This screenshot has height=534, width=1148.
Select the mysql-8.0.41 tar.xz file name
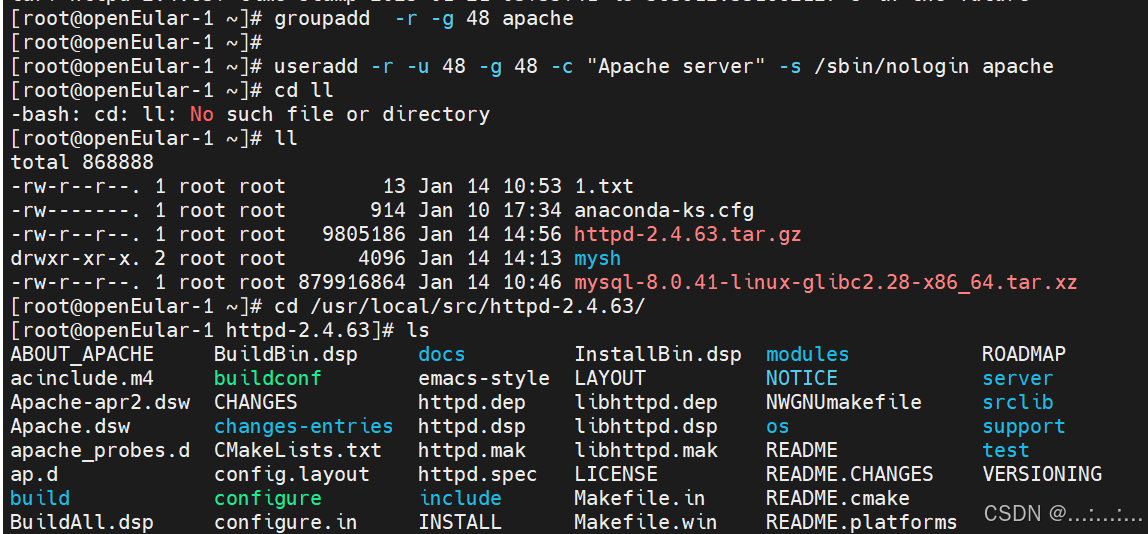click(x=826, y=282)
